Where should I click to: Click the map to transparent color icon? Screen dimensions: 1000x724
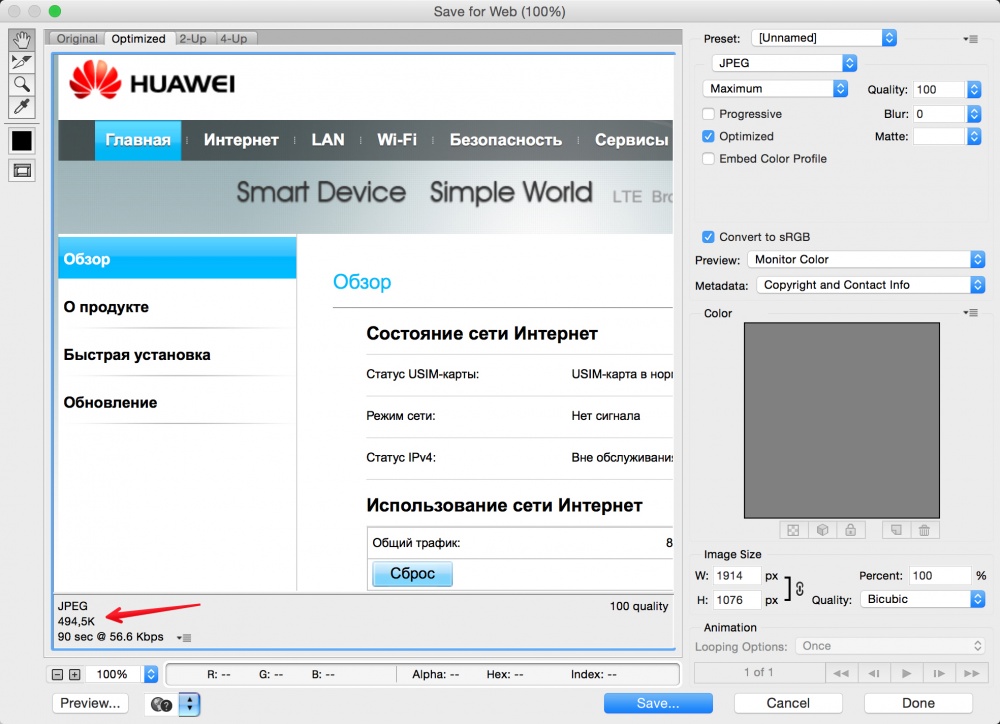[x=793, y=530]
